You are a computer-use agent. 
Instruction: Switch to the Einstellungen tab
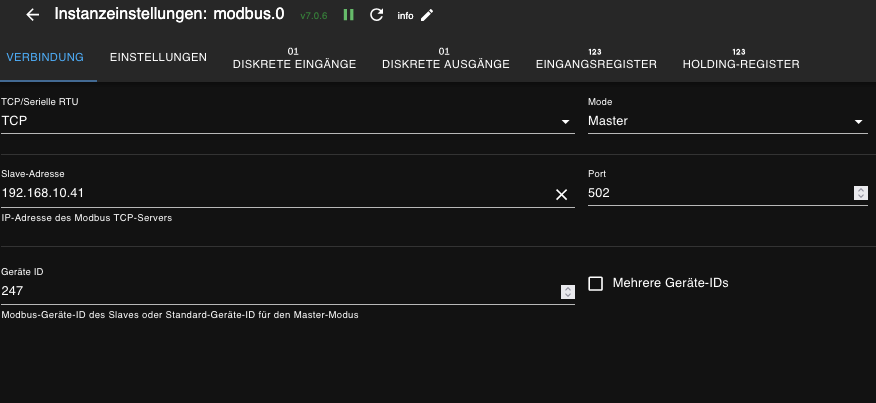[158, 58]
